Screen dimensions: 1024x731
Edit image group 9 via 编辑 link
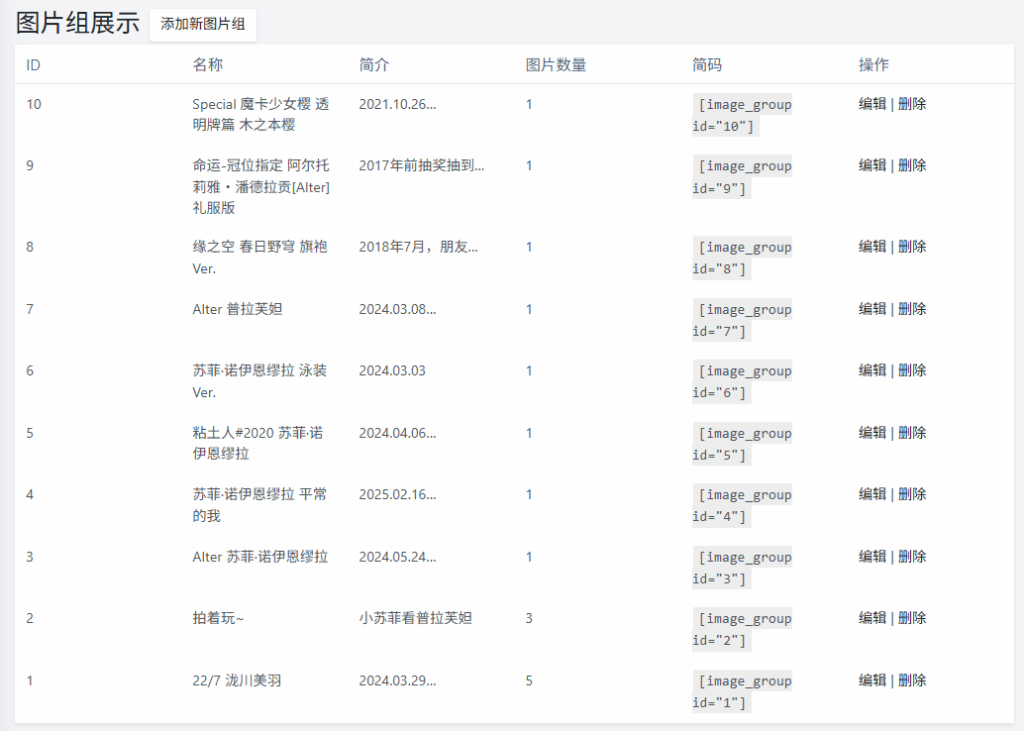pyautogui.click(x=872, y=165)
